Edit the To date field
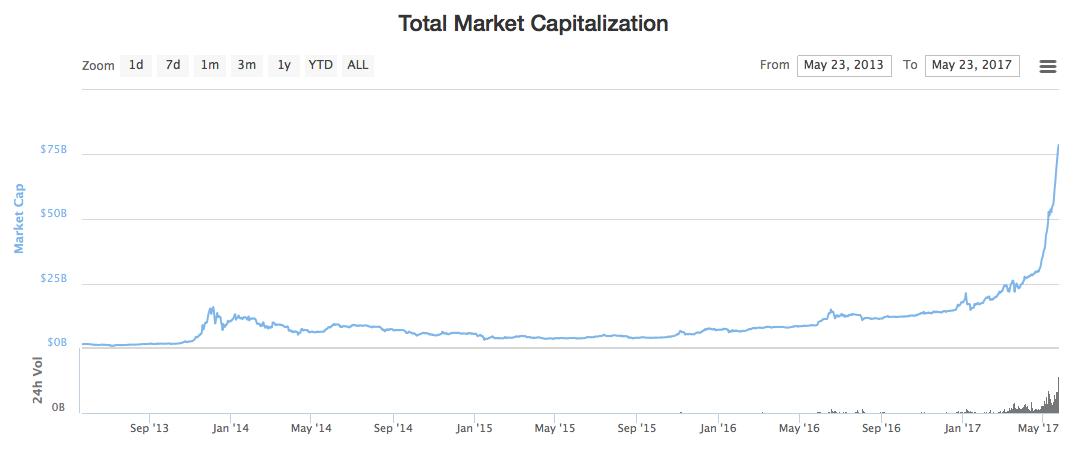 (x=972, y=65)
